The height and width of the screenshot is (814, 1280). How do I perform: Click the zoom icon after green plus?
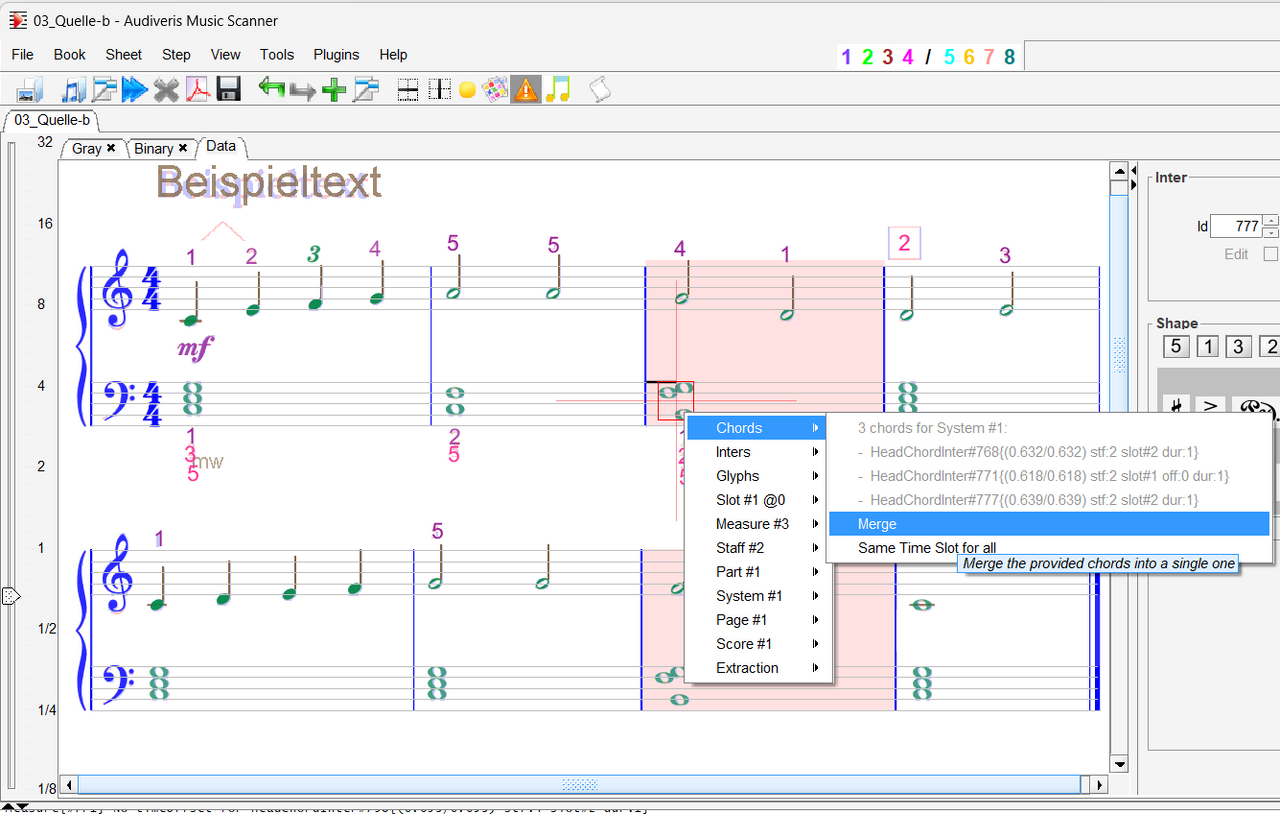(x=365, y=89)
